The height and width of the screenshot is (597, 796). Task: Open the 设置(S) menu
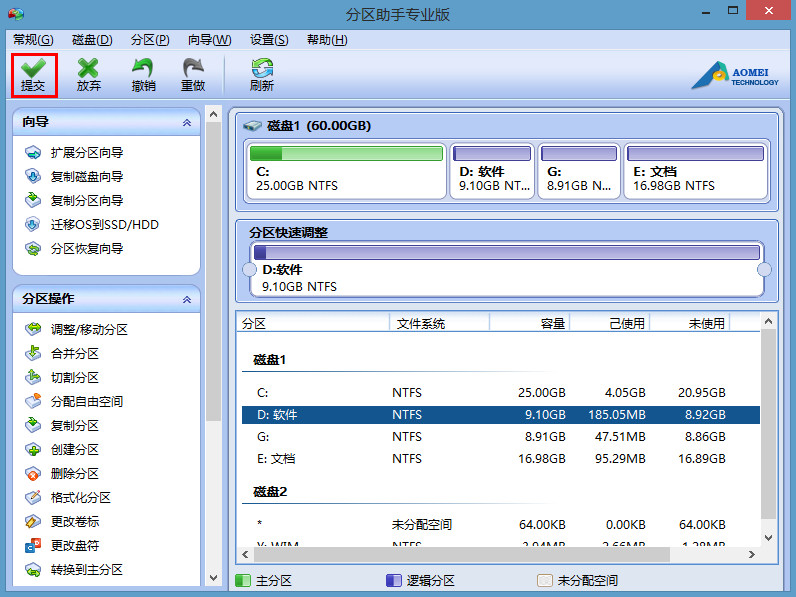coord(269,40)
